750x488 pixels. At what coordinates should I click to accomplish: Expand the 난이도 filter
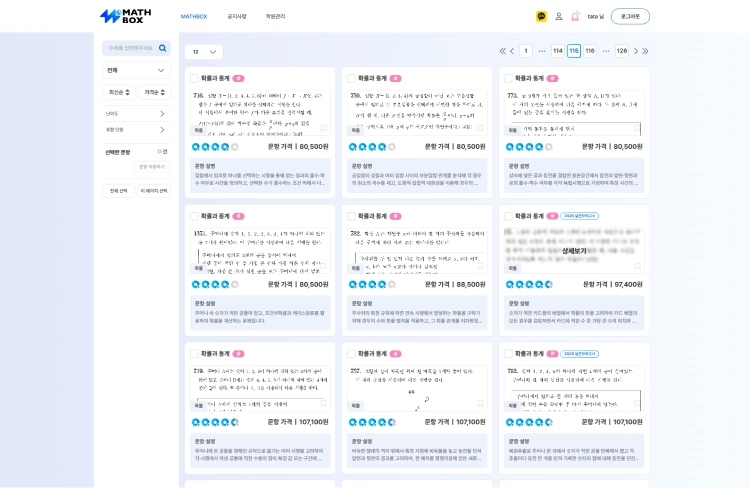tap(136, 113)
